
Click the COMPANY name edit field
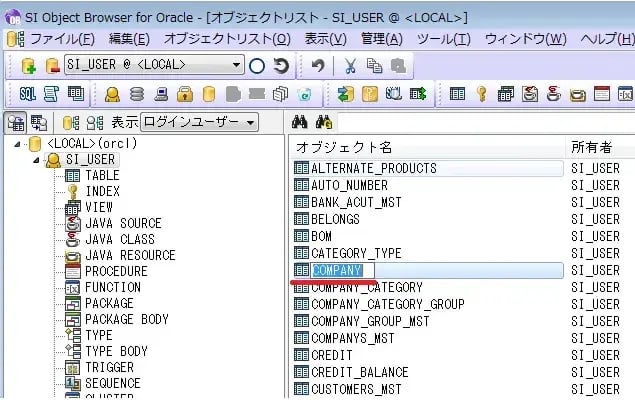[x=340, y=271]
